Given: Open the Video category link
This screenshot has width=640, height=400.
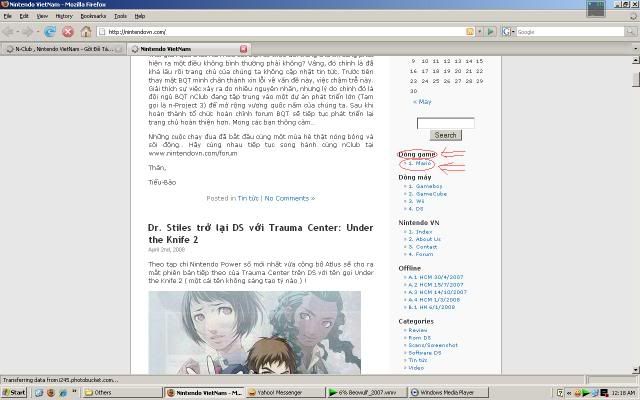Looking at the screenshot, I should 416,368.
